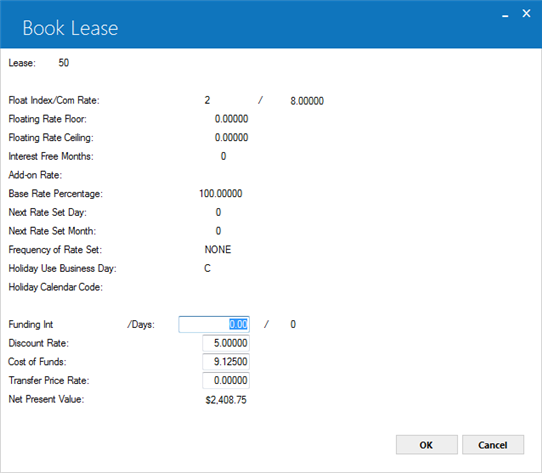Click the Net Present Value amount
The image size is (542, 473).
pos(226,400)
